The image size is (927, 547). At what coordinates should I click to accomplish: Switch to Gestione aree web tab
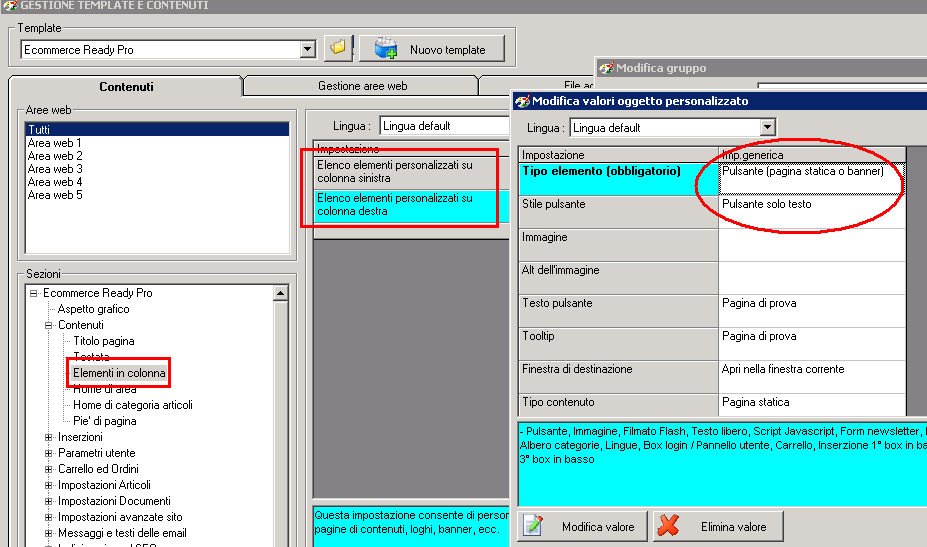[x=362, y=86]
